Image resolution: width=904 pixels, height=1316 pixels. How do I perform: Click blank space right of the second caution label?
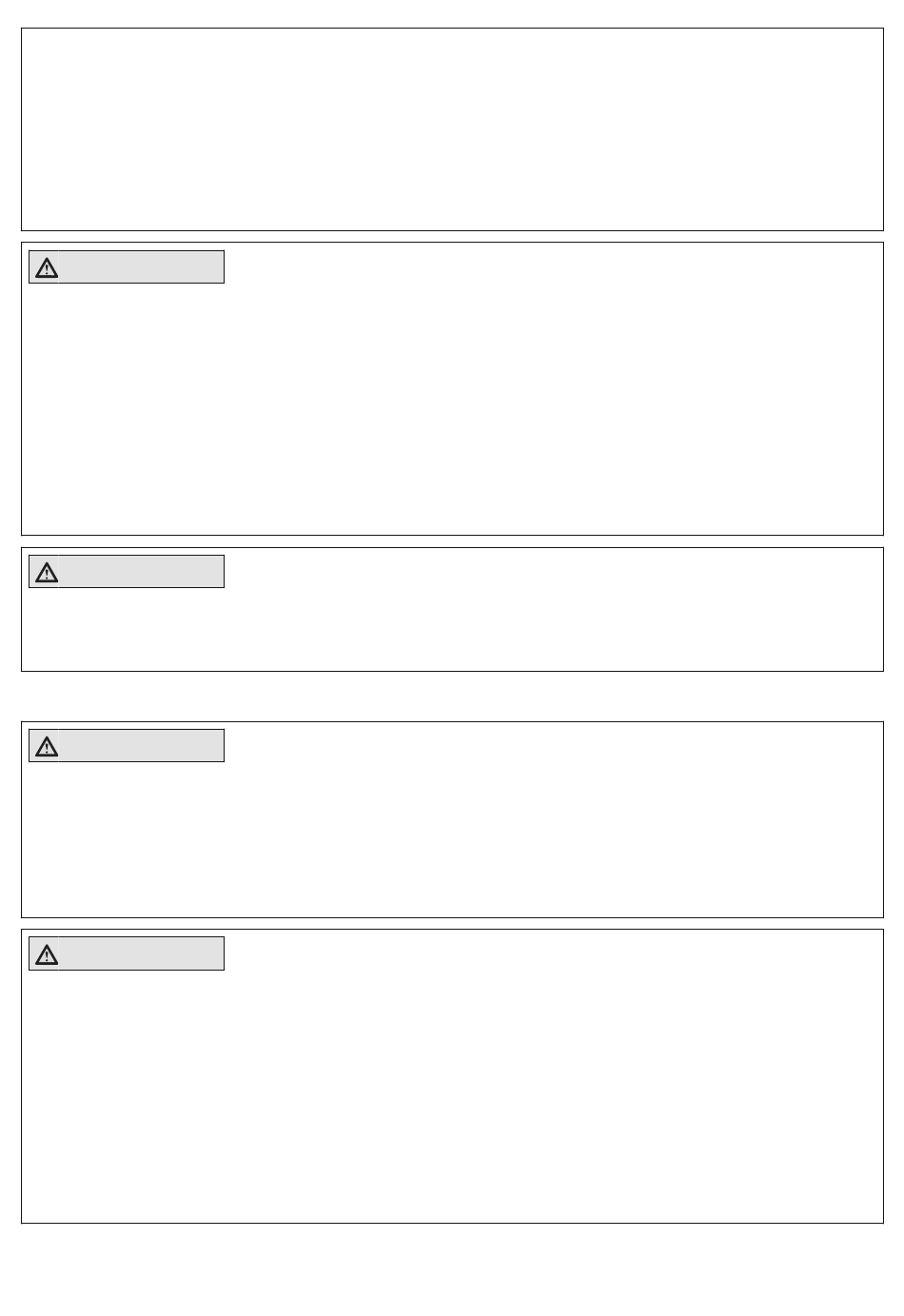552,572
